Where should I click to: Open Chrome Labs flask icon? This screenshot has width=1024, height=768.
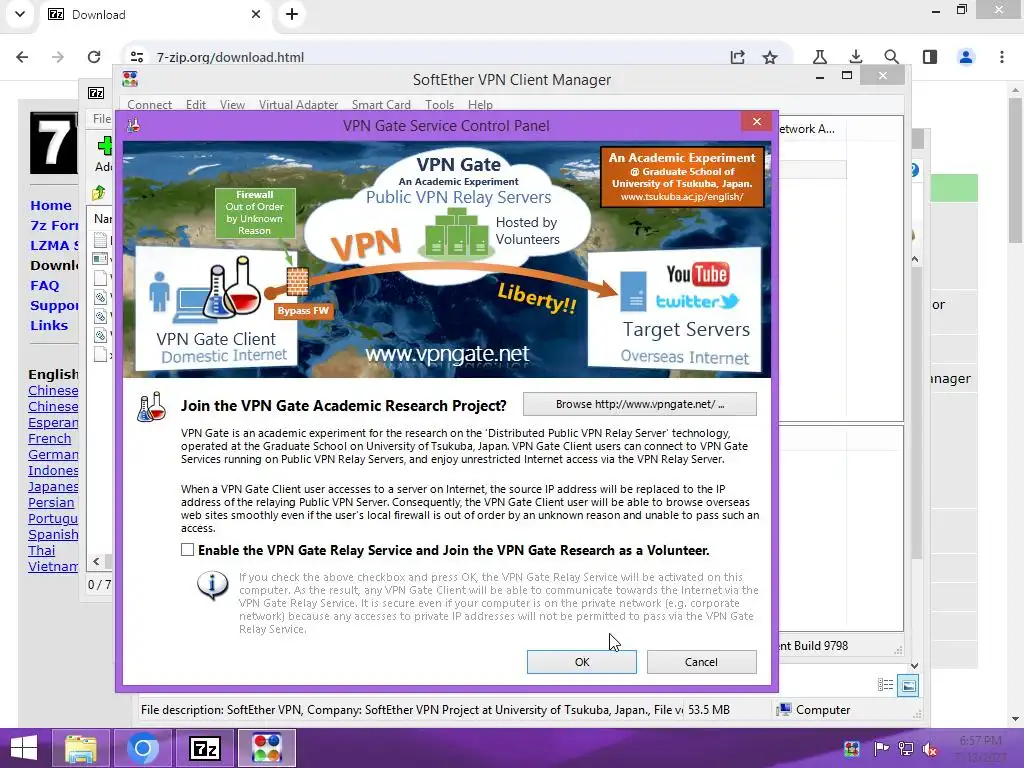point(820,57)
